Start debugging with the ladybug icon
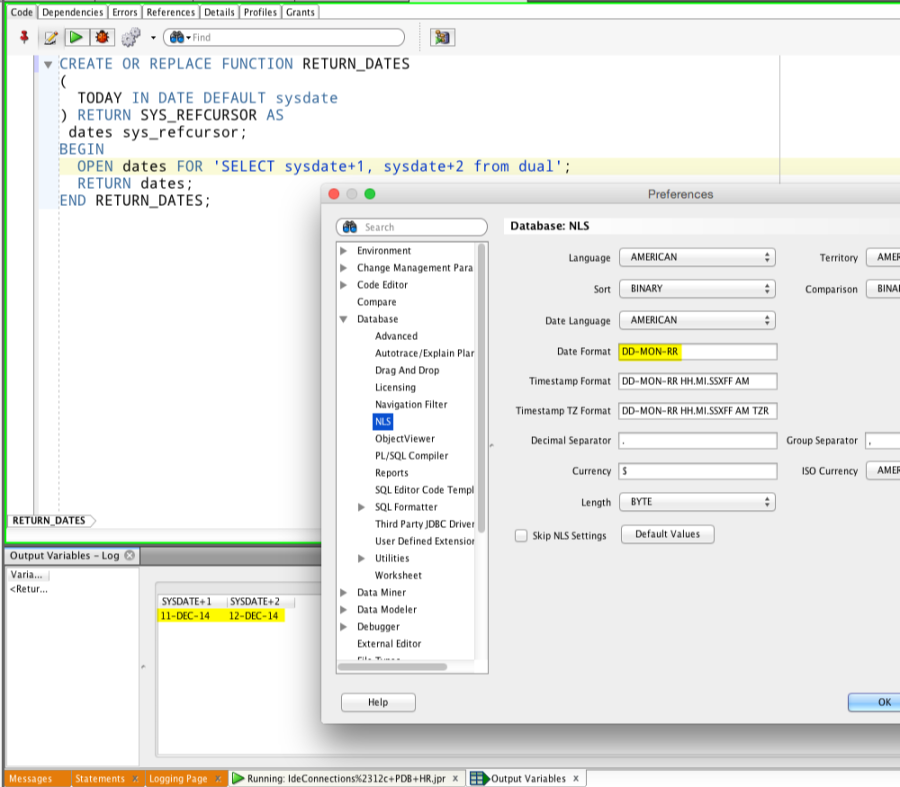Image resolution: width=900 pixels, height=787 pixels. click(102, 38)
